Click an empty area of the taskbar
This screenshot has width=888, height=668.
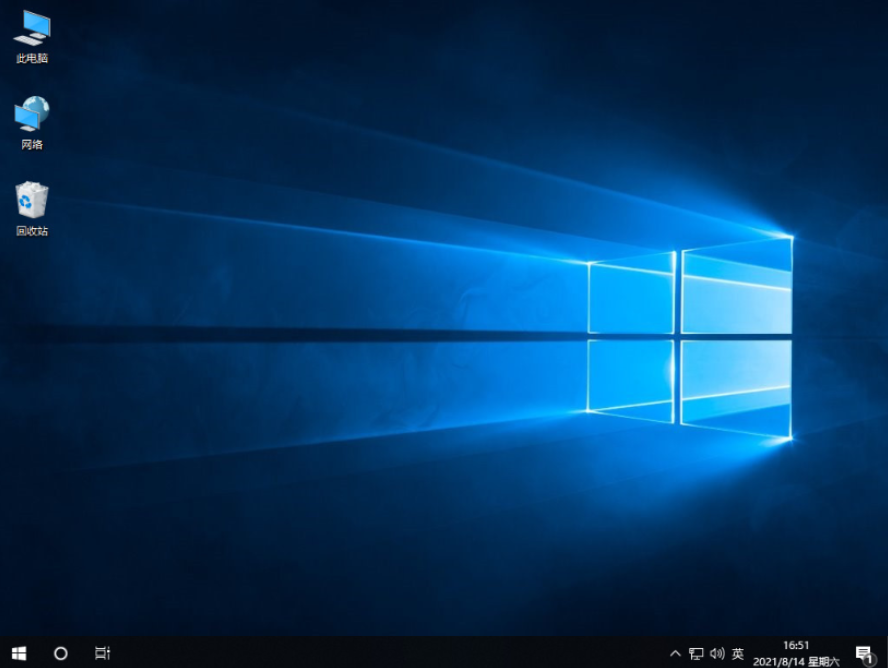(400, 653)
